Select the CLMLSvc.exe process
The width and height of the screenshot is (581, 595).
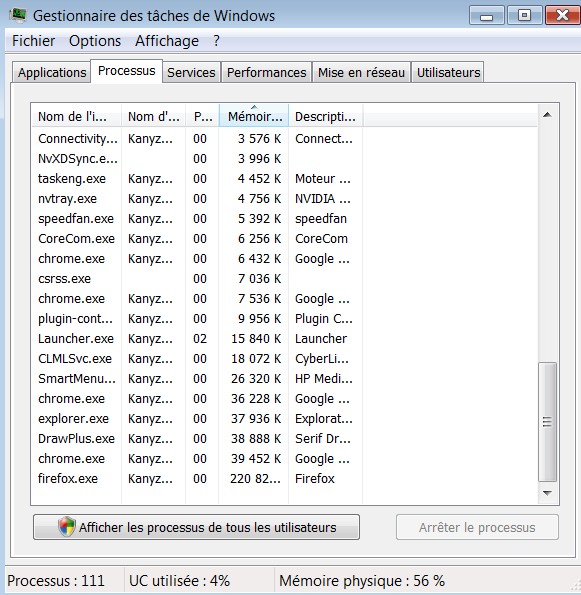(197, 359)
